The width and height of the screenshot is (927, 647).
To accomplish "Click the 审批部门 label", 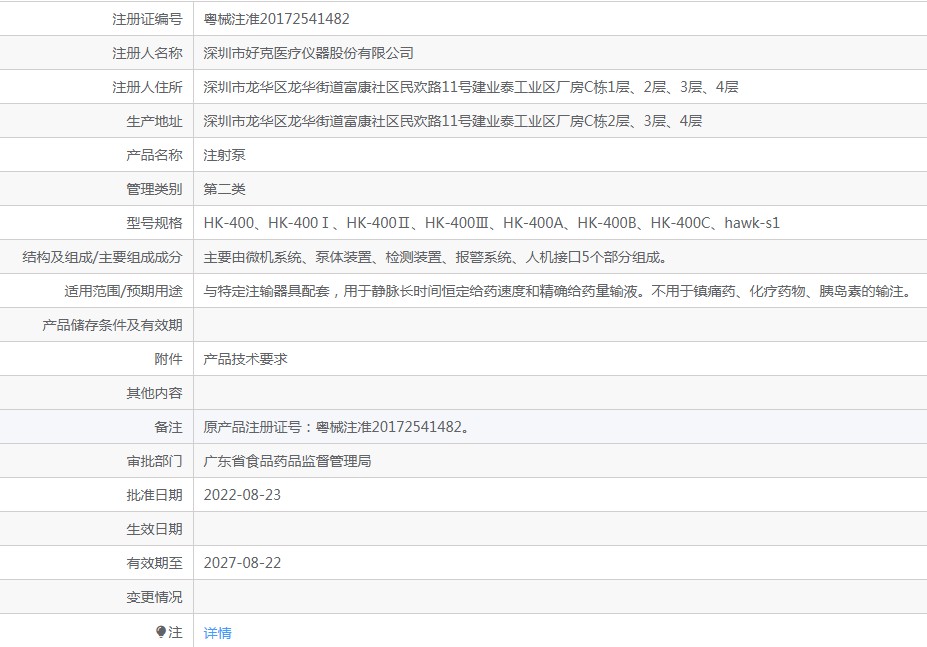I will [x=154, y=461].
